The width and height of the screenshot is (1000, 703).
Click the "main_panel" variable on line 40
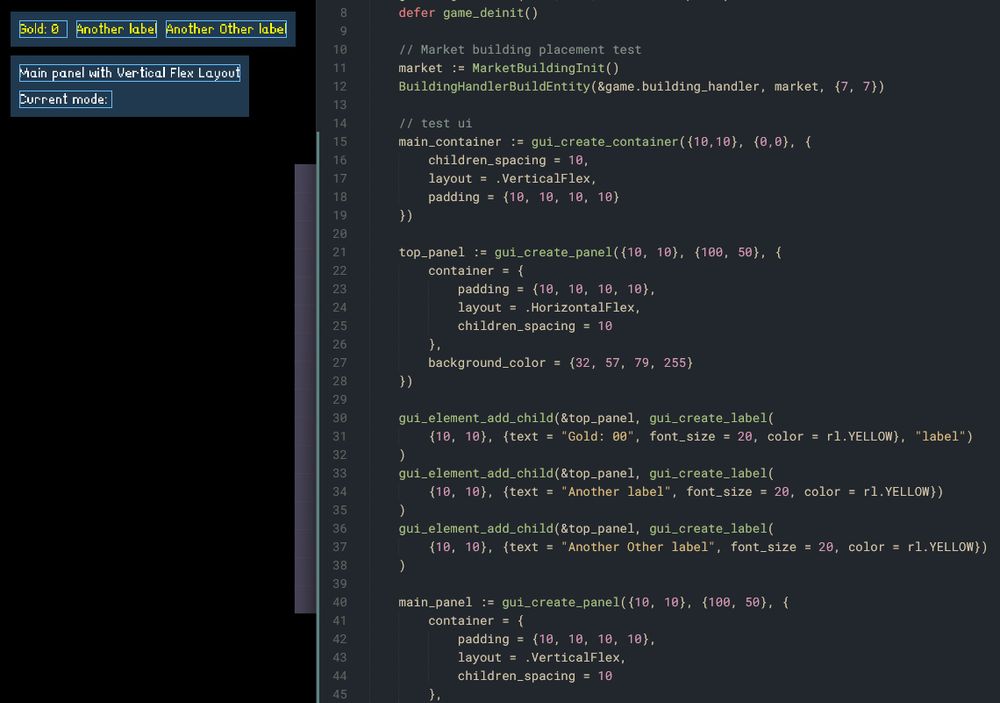tap(435, 602)
